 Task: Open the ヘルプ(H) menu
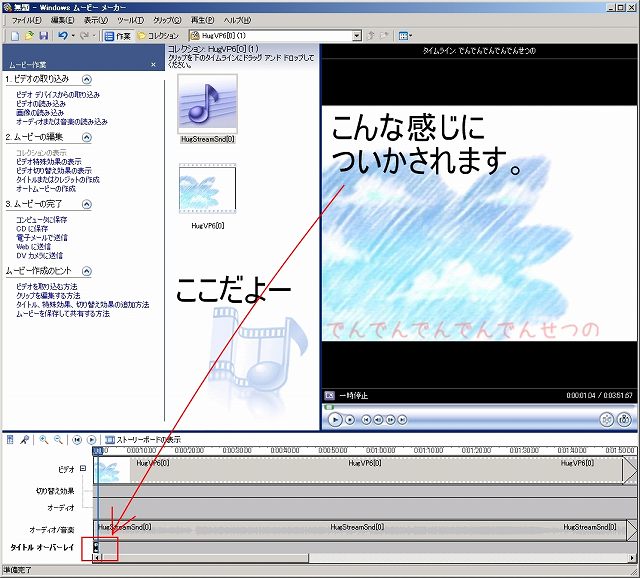coord(238,20)
